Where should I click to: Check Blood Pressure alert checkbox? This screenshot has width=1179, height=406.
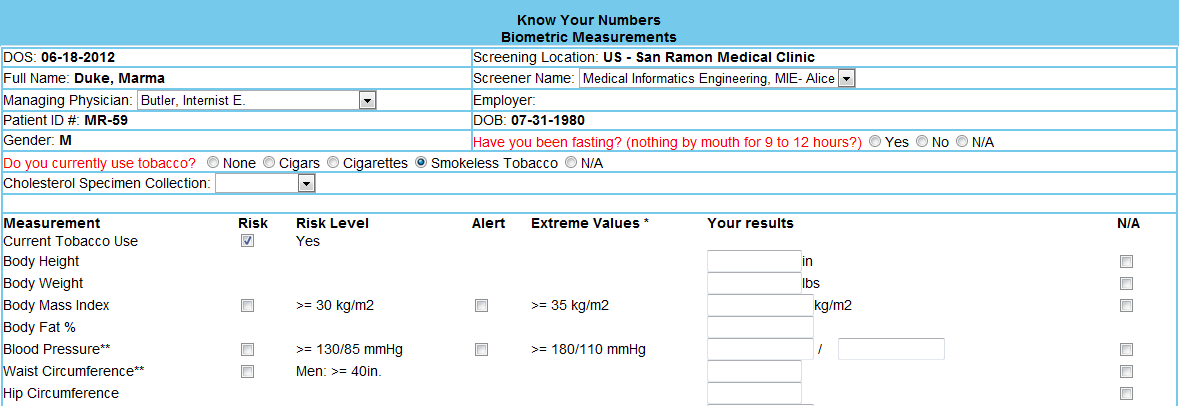[481, 350]
